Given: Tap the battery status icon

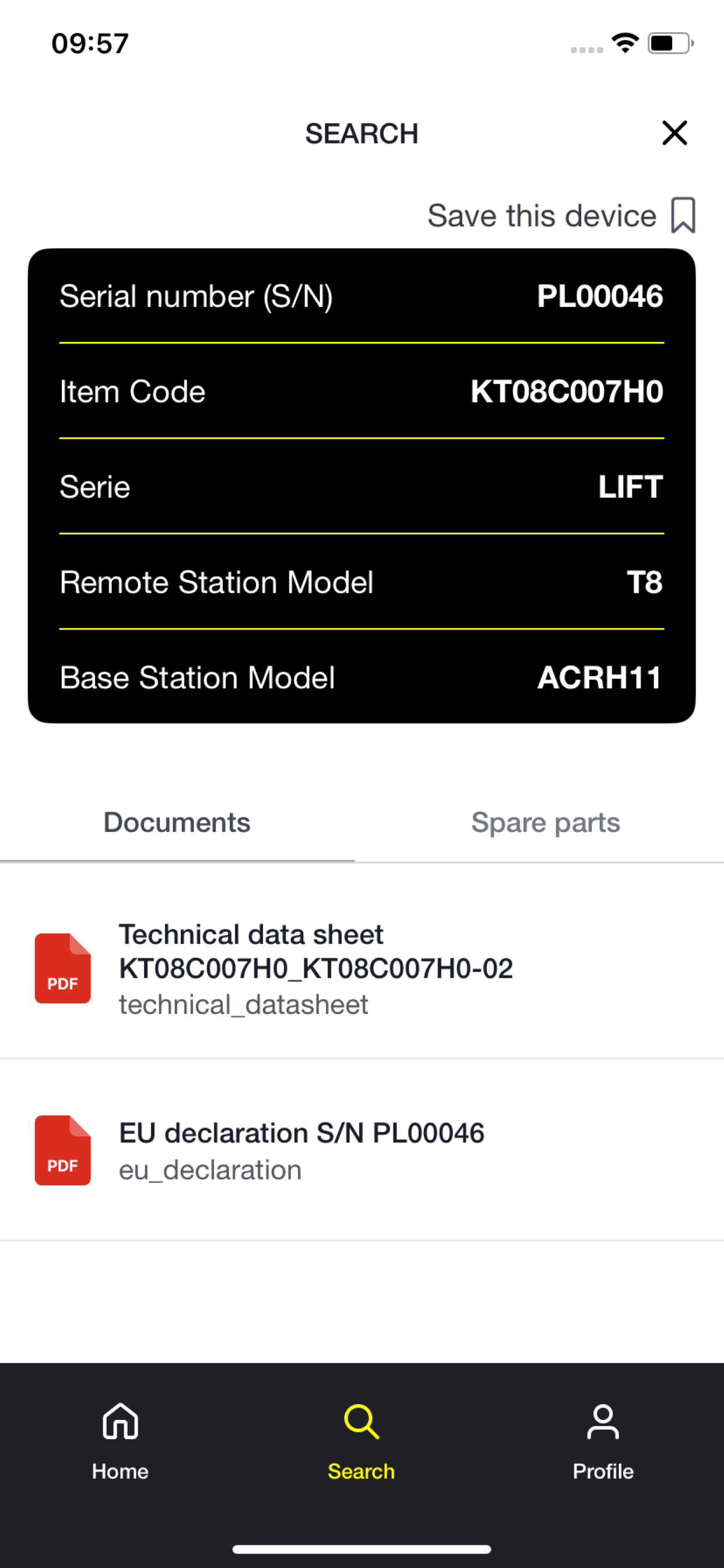Looking at the screenshot, I should click(x=670, y=43).
